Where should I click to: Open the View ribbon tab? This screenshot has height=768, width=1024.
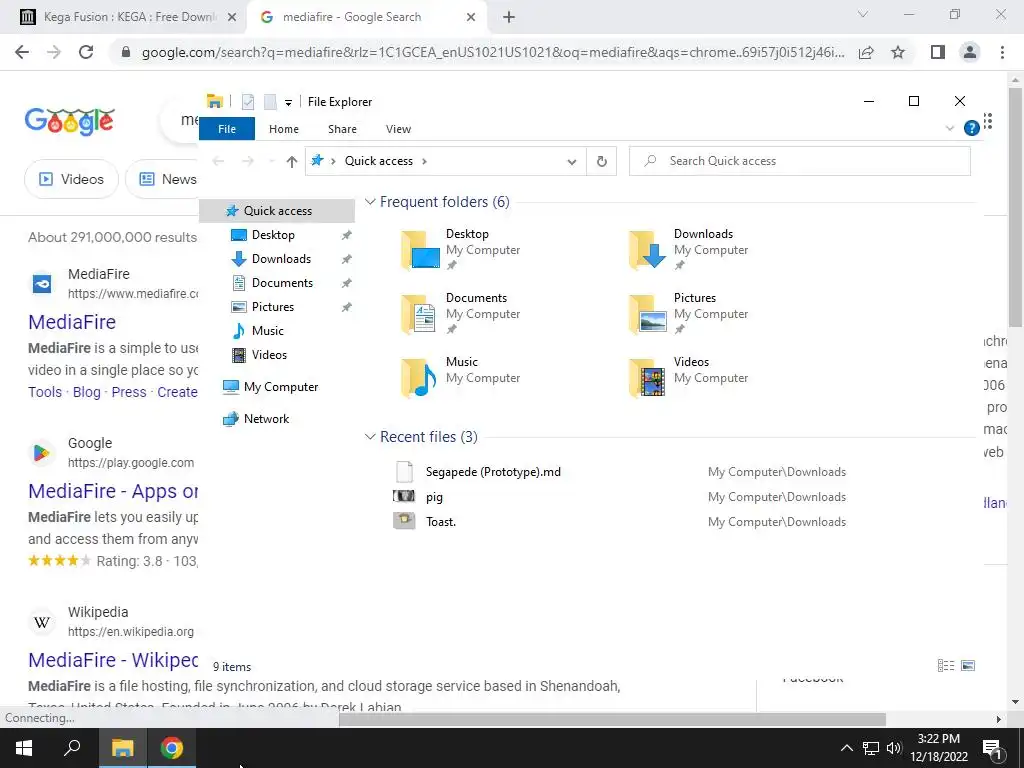(398, 129)
